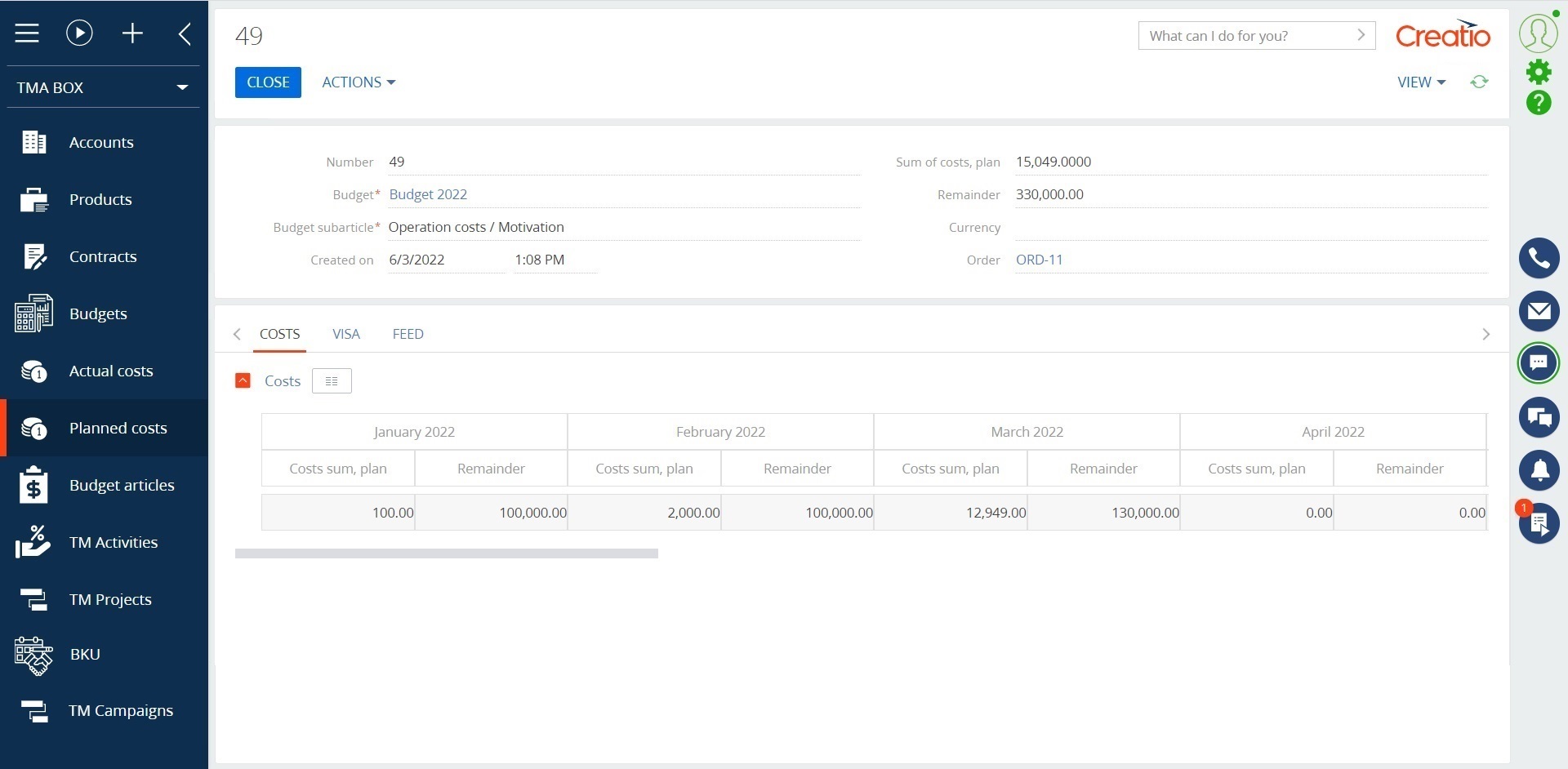Refresh the record with the refresh icon
Screen dimensions: 1568x769
click(1479, 82)
